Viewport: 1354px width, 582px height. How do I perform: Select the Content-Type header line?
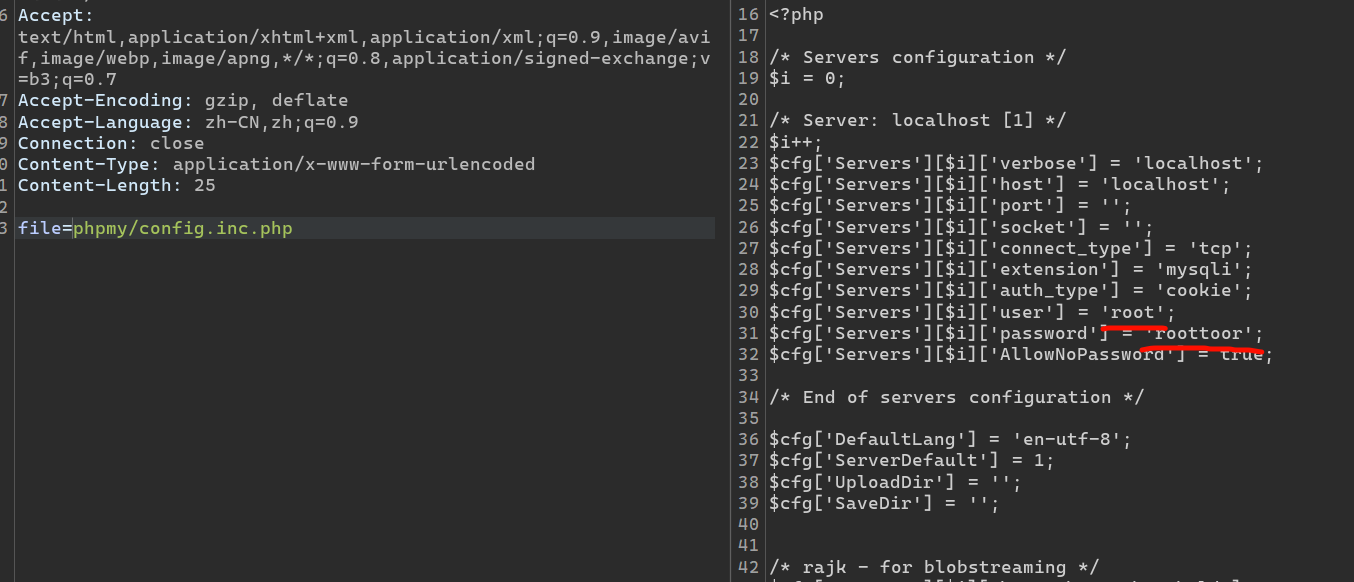(276, 164)
